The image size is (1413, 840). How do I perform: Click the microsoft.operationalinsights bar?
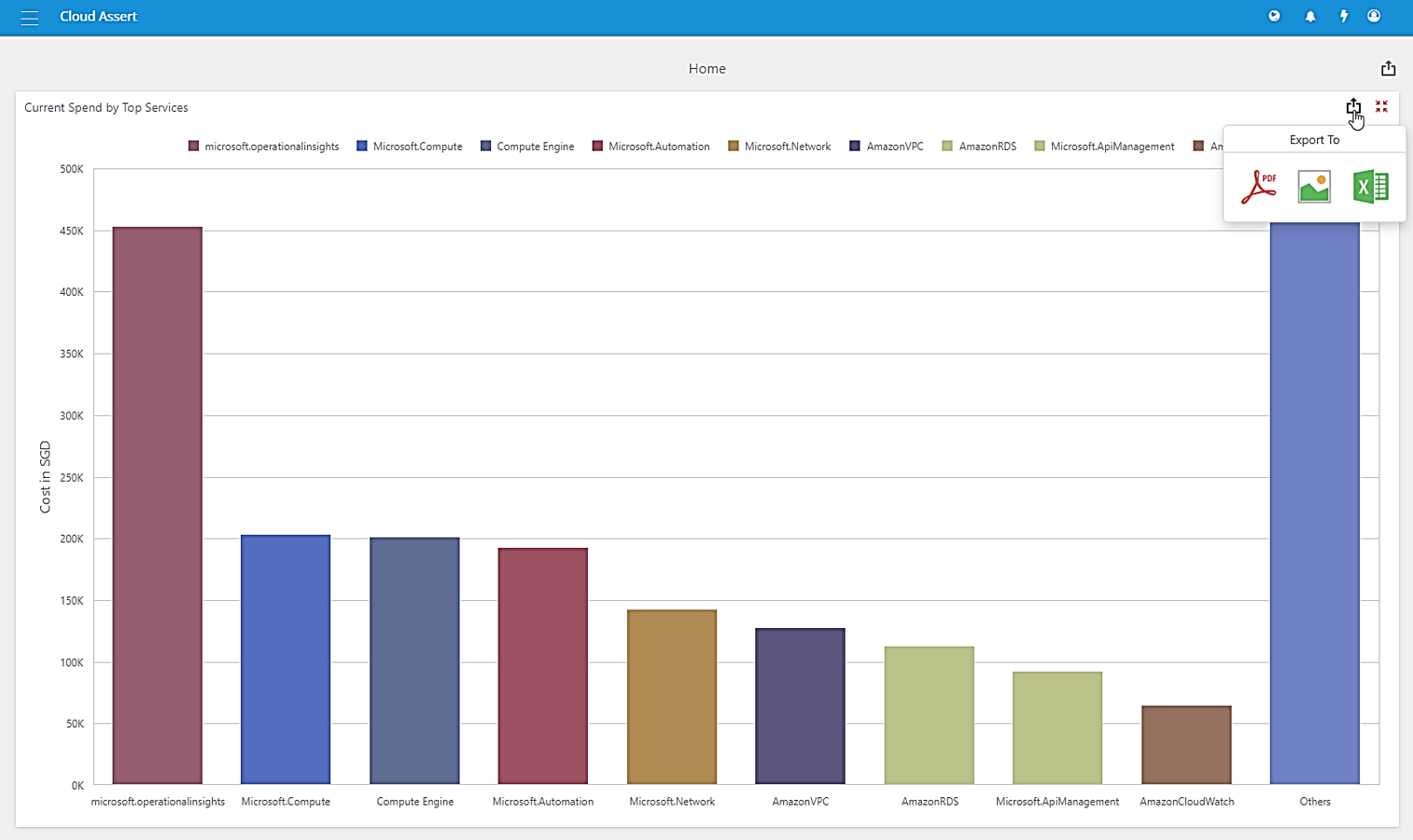coord(158,505)
